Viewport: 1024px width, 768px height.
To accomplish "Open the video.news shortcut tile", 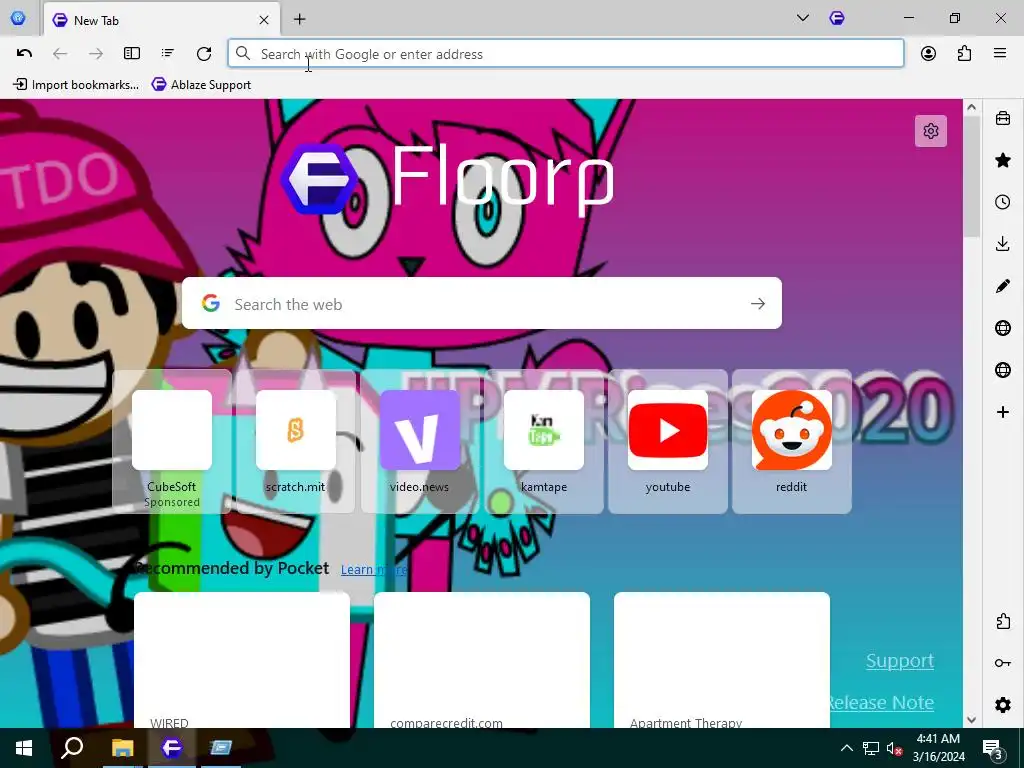I will point(419,441).
